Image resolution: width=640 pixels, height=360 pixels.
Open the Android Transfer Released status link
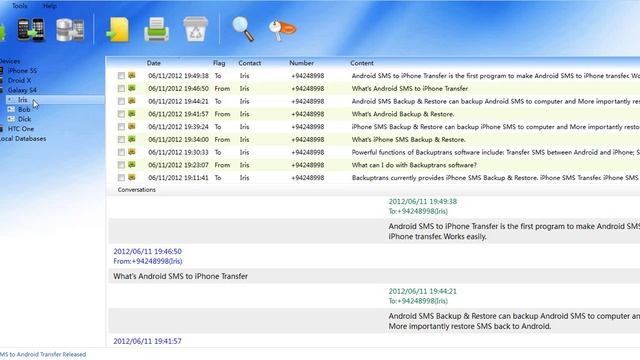click(x=43, y=354)
